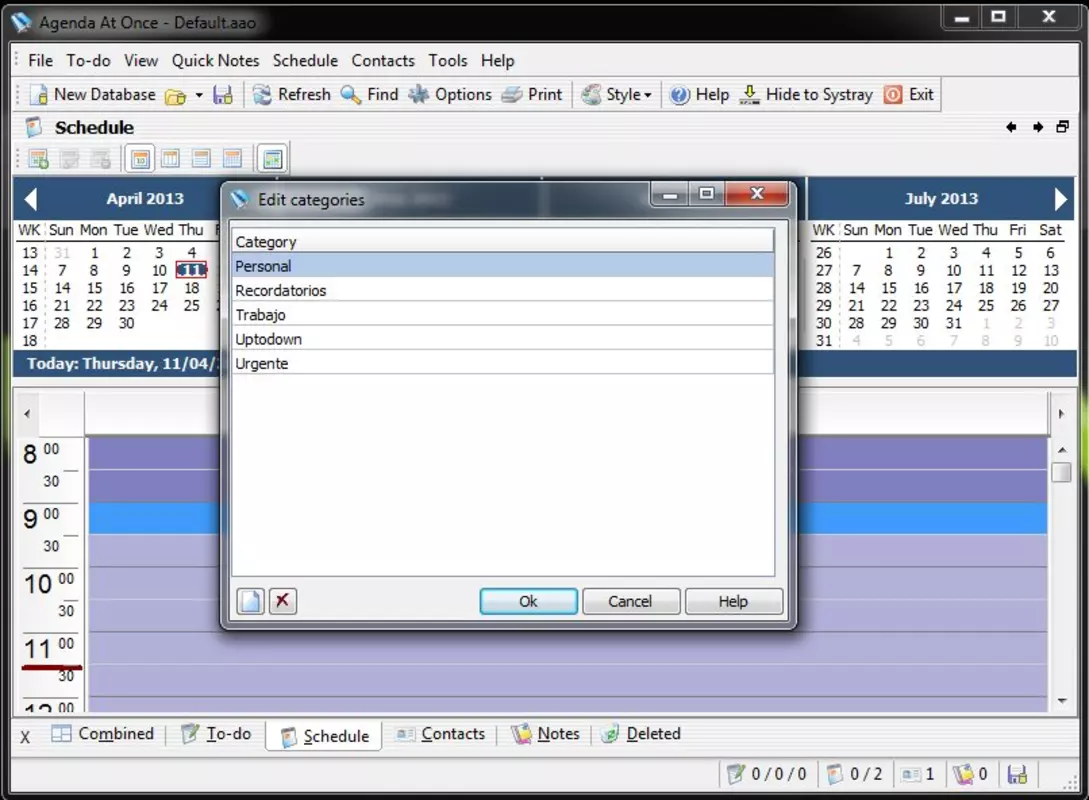Select the Schedule bottom tab
Screen dimensions: 1089x800
pos(324,736)
